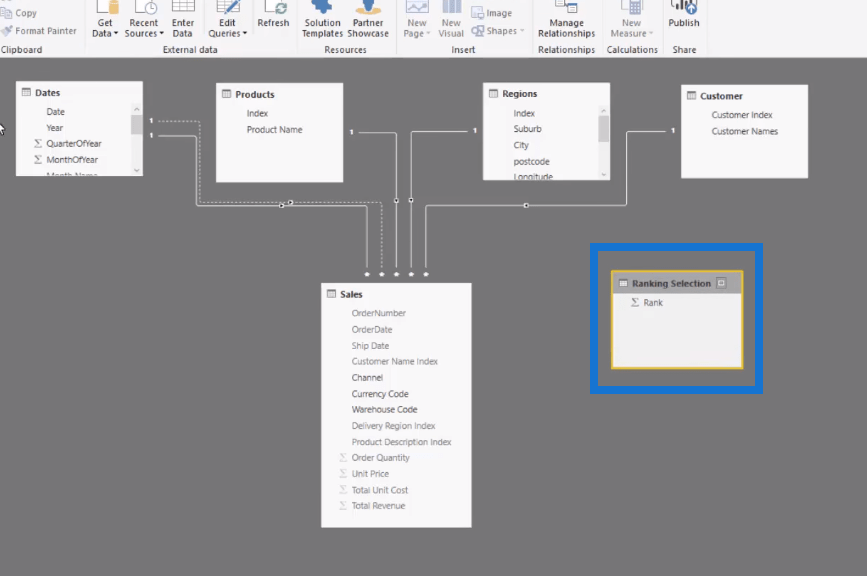Click the Date field in Dates table
Screen dimensions: 867x576
(x=55, y=112)
